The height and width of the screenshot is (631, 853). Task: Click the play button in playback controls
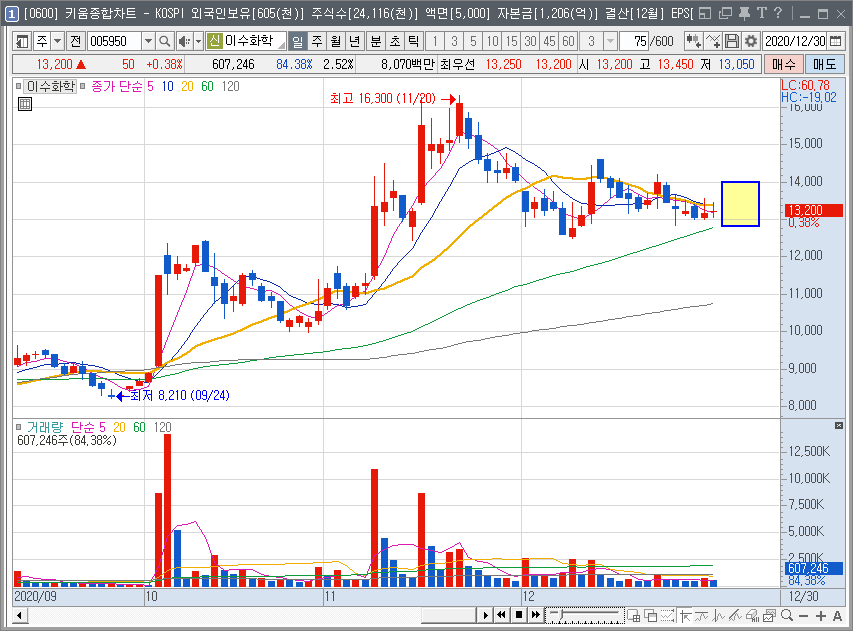(x=485, y=615)
